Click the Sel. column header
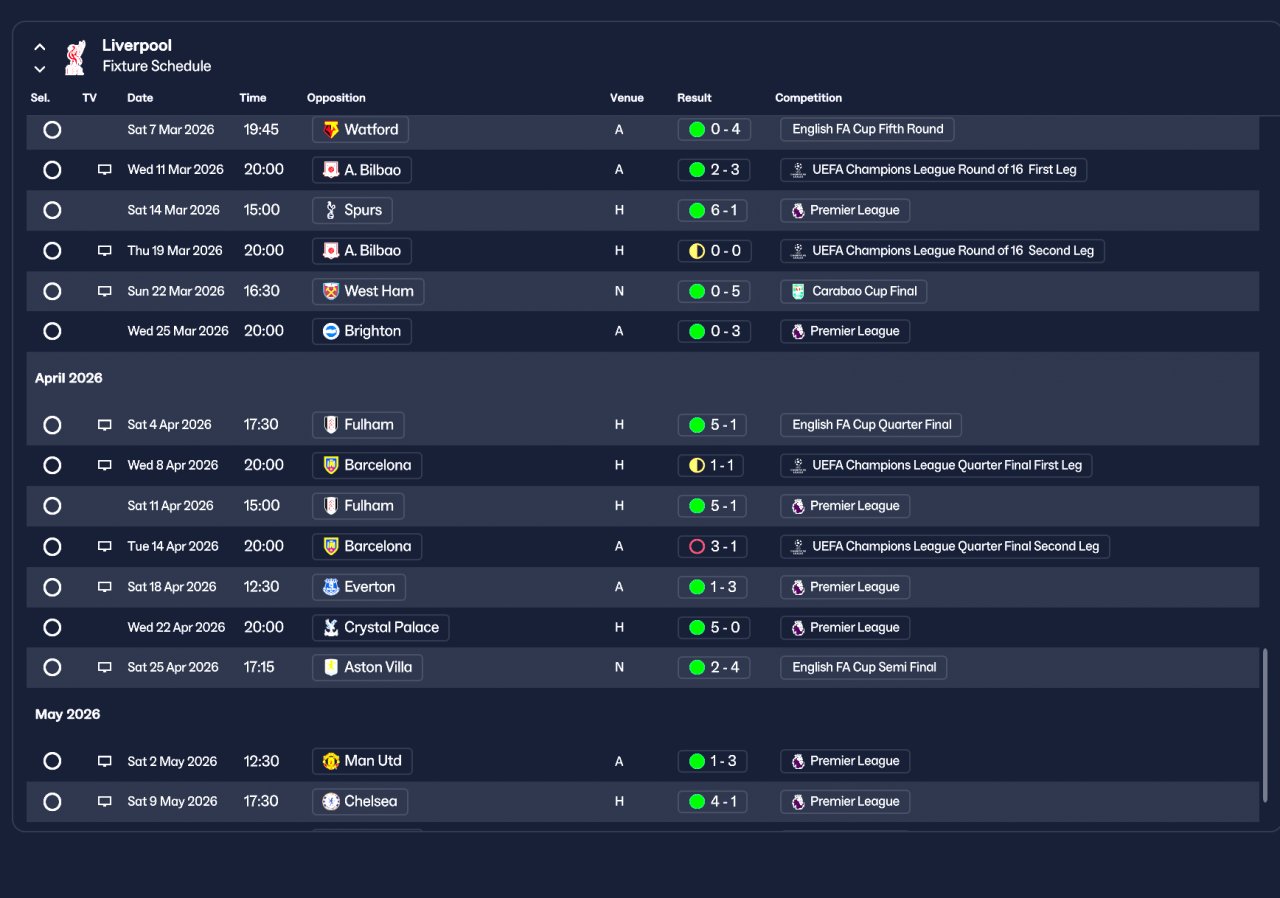Image resolution: width=1280 pixels, height=898 pixels. click(x=40, y=98)
